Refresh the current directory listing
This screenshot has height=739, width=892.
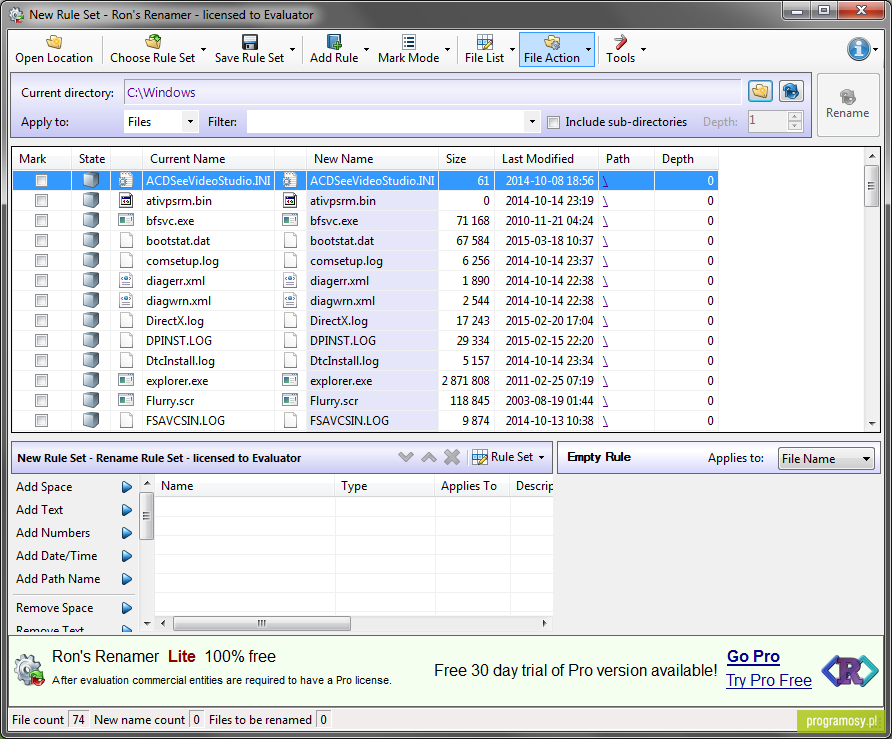[791, 91]
